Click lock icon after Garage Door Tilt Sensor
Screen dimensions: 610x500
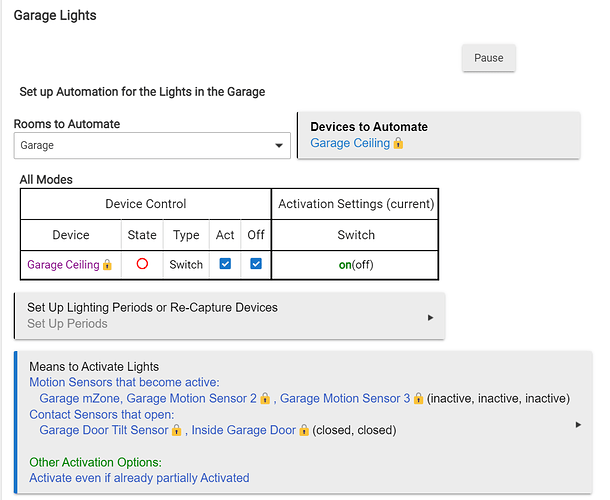point(176,431)
